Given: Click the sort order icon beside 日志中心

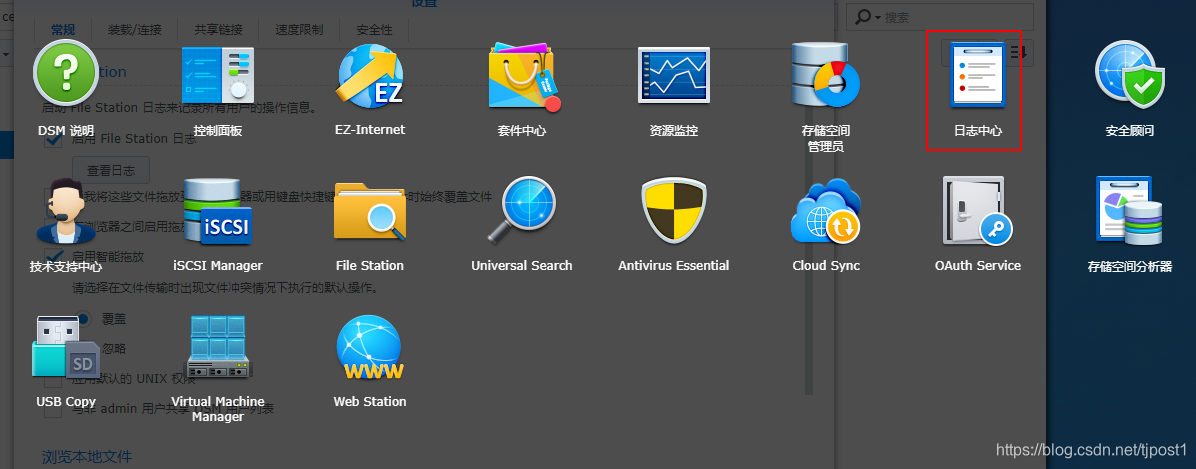Looking at the screenshot, I should click(x=1019, y=52).
